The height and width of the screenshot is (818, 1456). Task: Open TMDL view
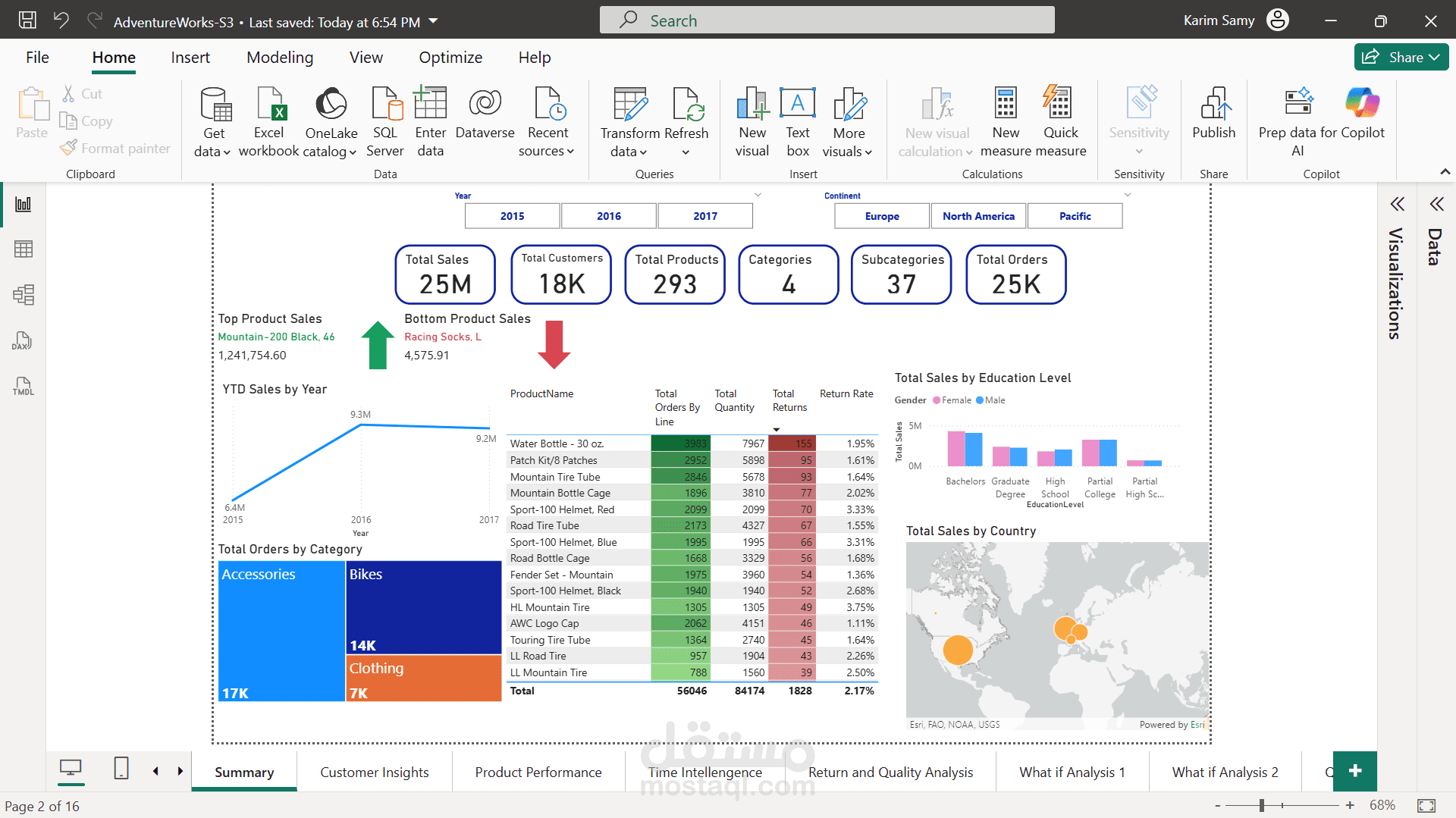point(24,386)
